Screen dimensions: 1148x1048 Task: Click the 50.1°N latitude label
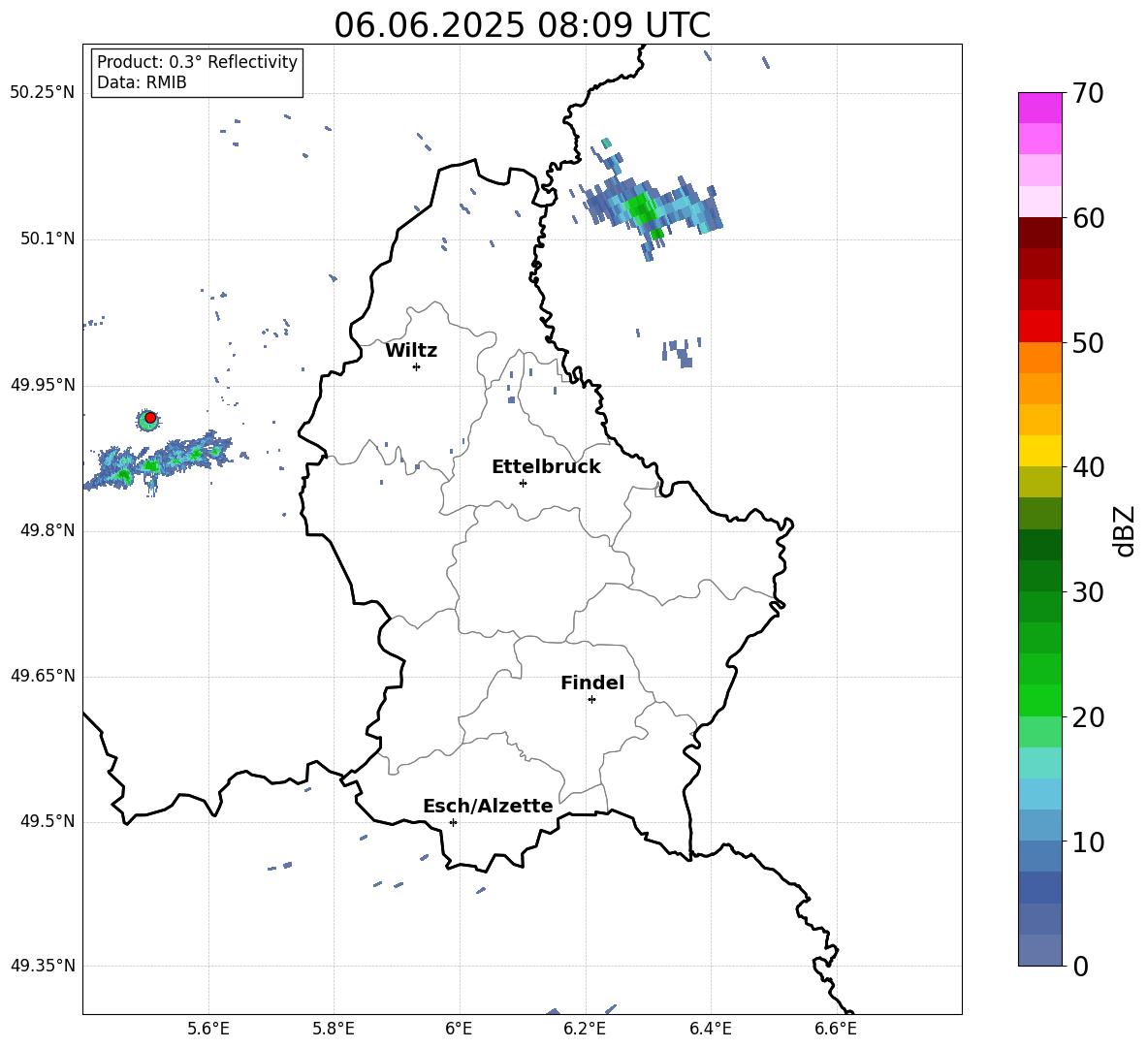(47, 238)
